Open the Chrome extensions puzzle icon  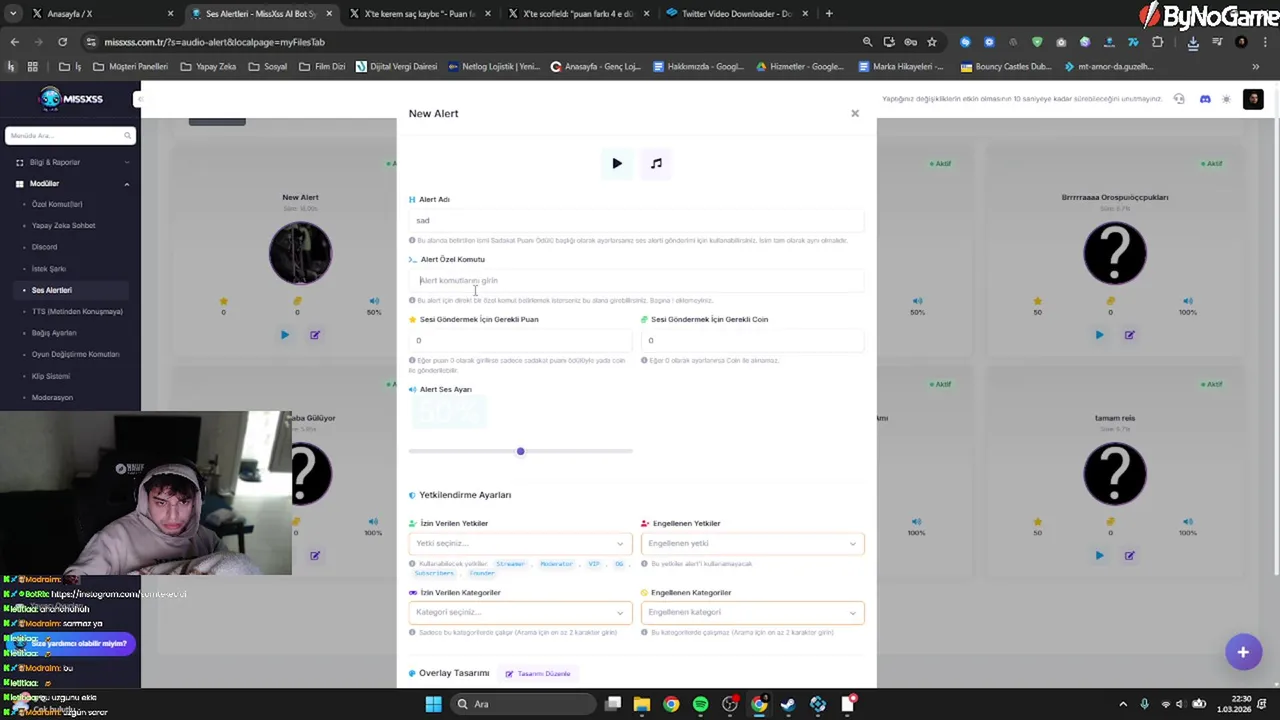point(1158,42)
